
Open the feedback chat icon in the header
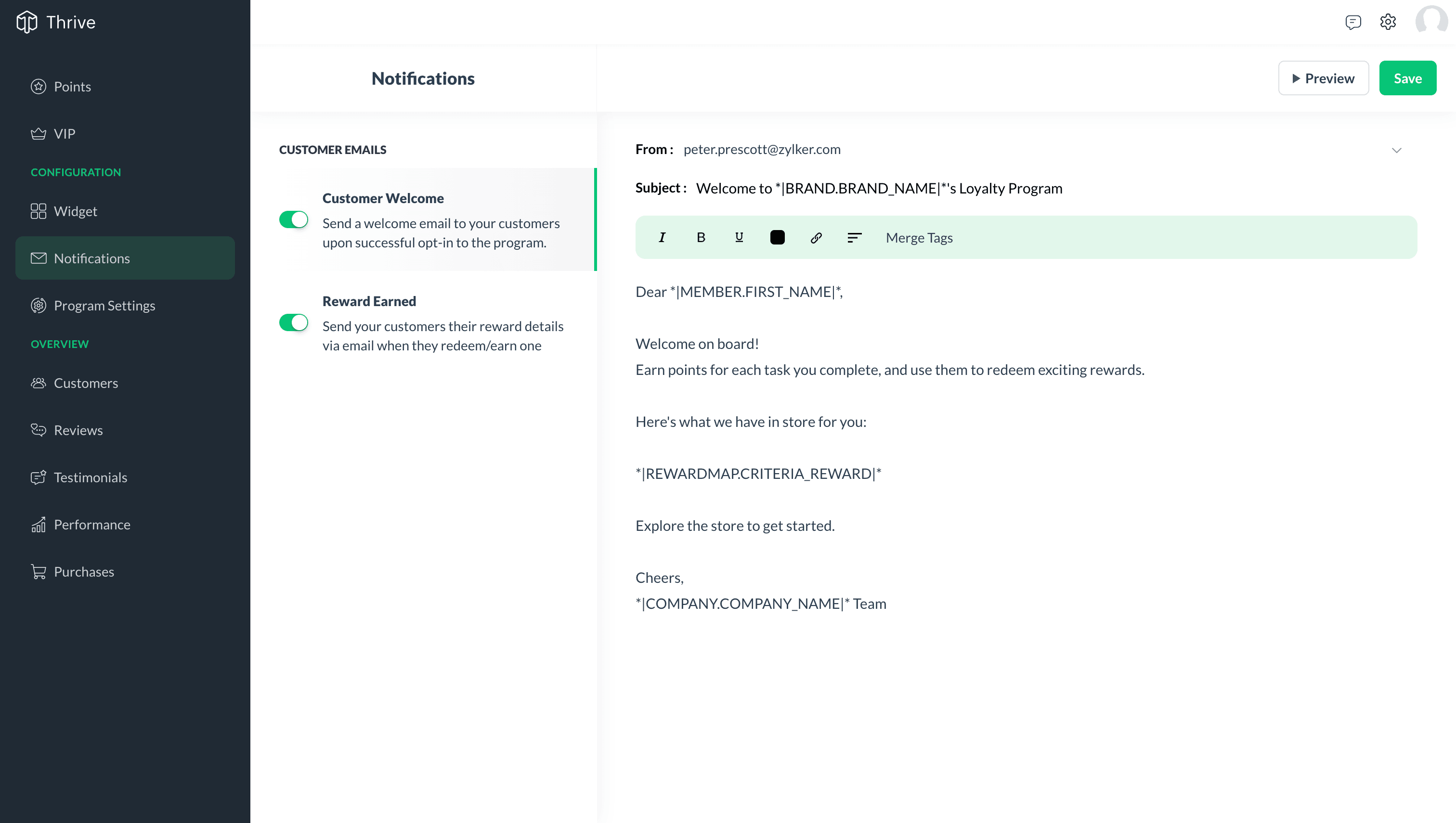tap(1353, 22)
